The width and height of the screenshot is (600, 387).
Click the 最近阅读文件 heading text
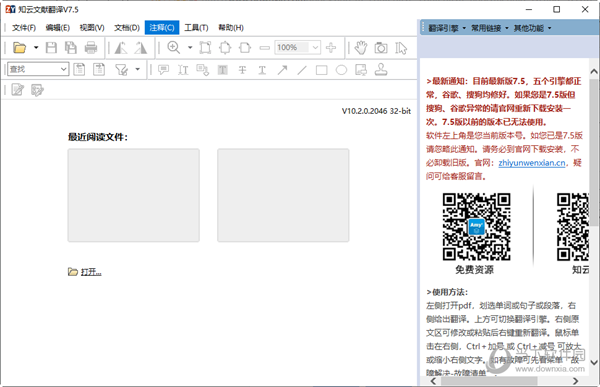98,137
